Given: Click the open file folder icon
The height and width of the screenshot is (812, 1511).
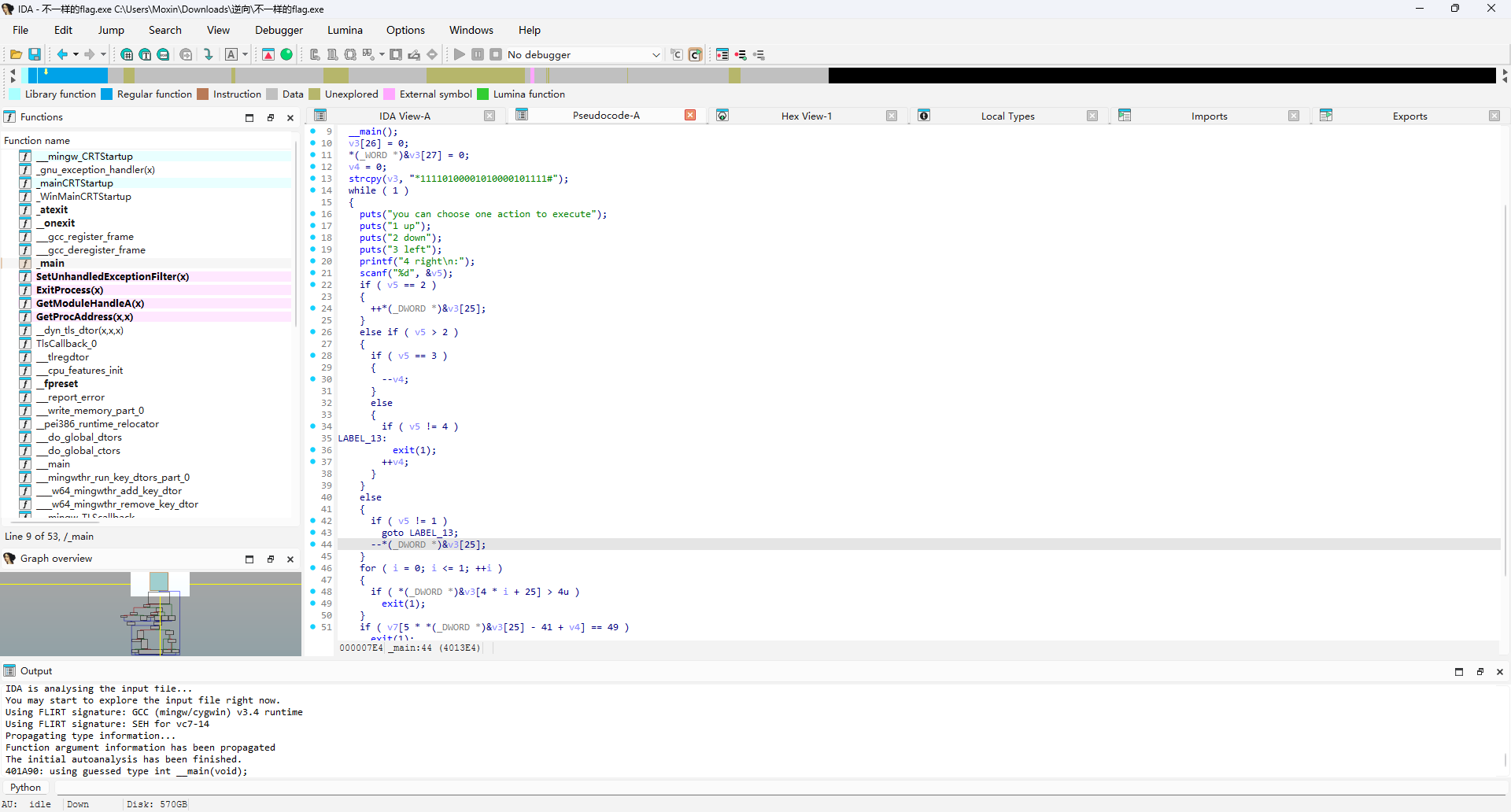Looking at the screenshot, I should coord(16,54).
